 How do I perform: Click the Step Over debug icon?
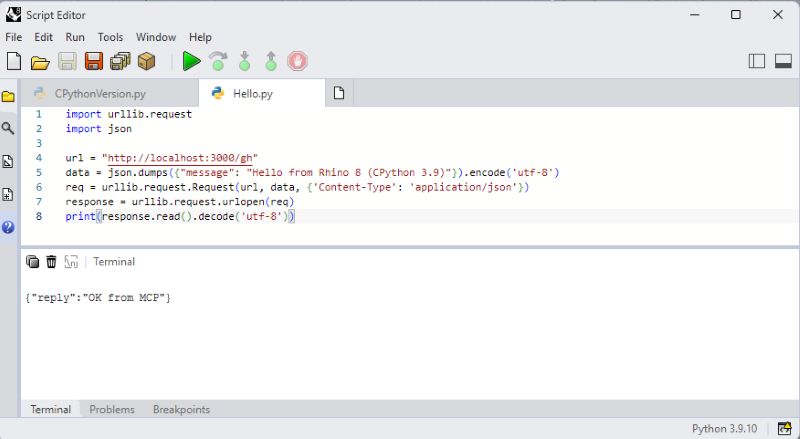[x=218, y=61]
